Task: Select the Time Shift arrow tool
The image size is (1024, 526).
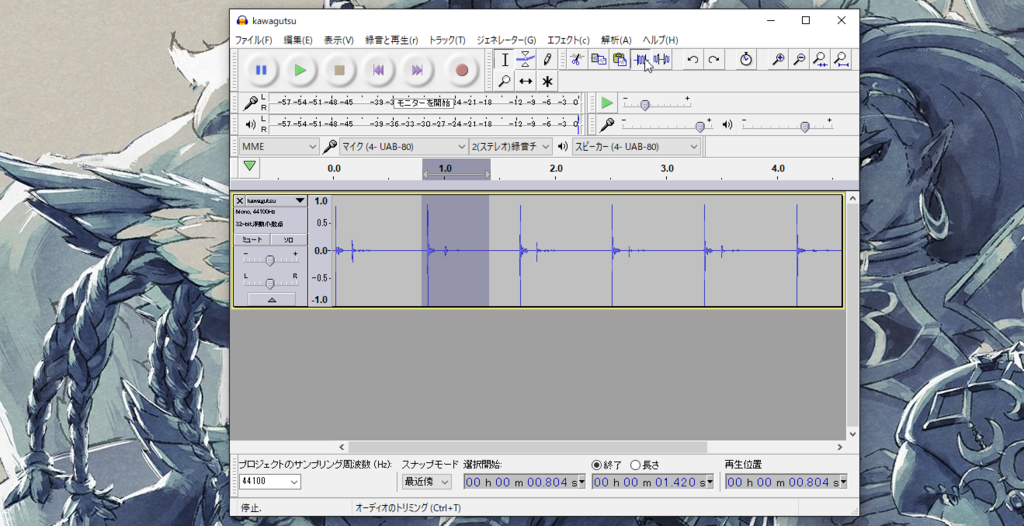Action: [526, 81]
